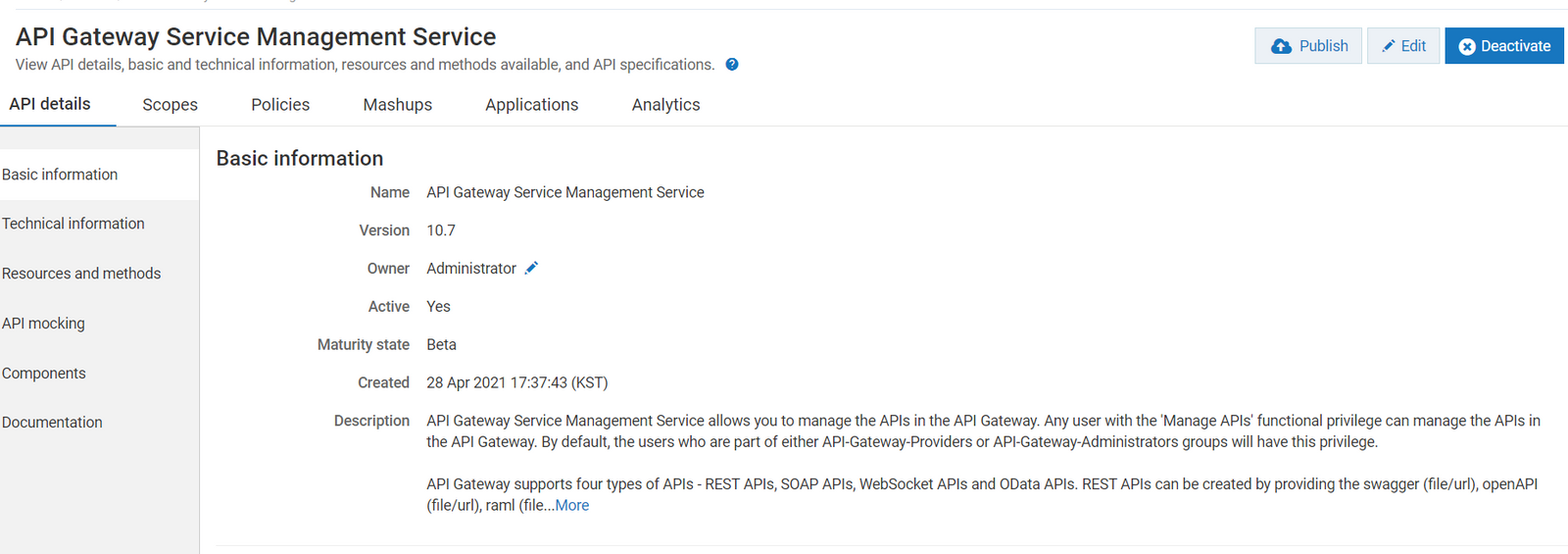
Task: Deactivate the API Gateway service
Action: 1504,46
